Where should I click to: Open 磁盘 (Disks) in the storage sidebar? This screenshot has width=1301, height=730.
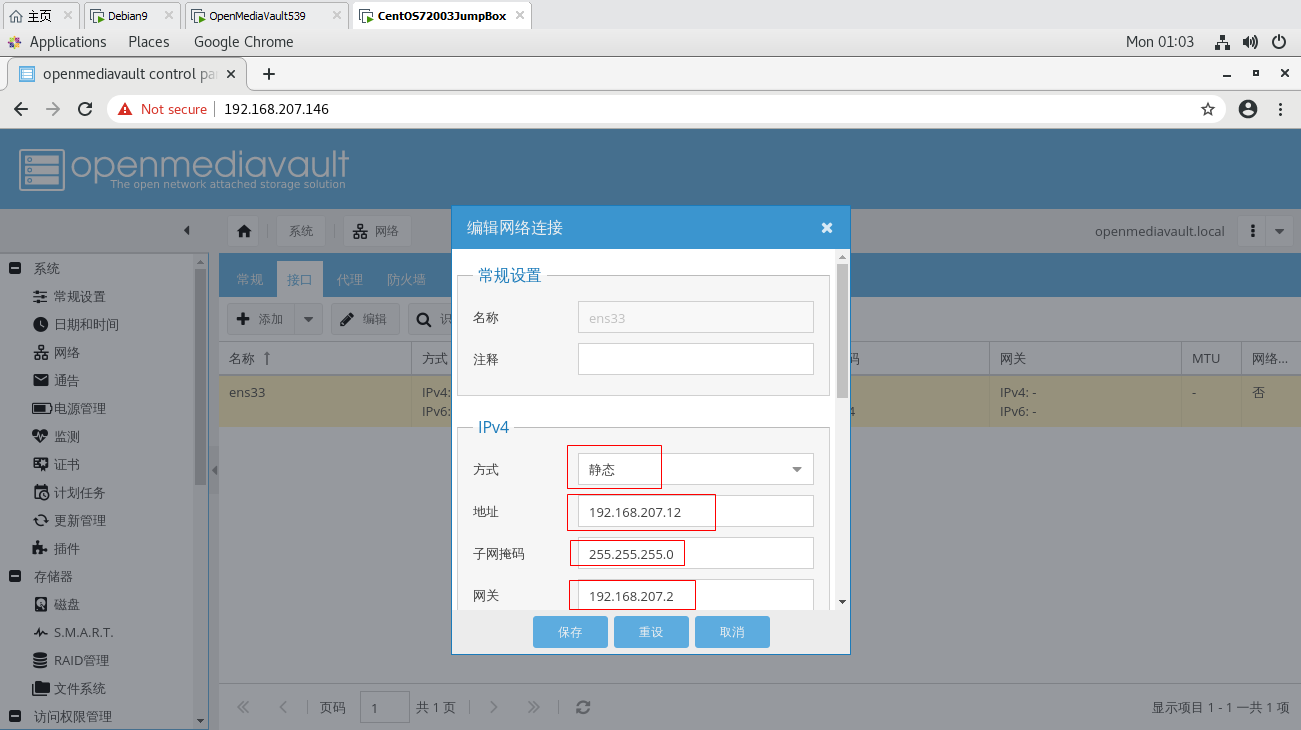click(x=61, y=604)
